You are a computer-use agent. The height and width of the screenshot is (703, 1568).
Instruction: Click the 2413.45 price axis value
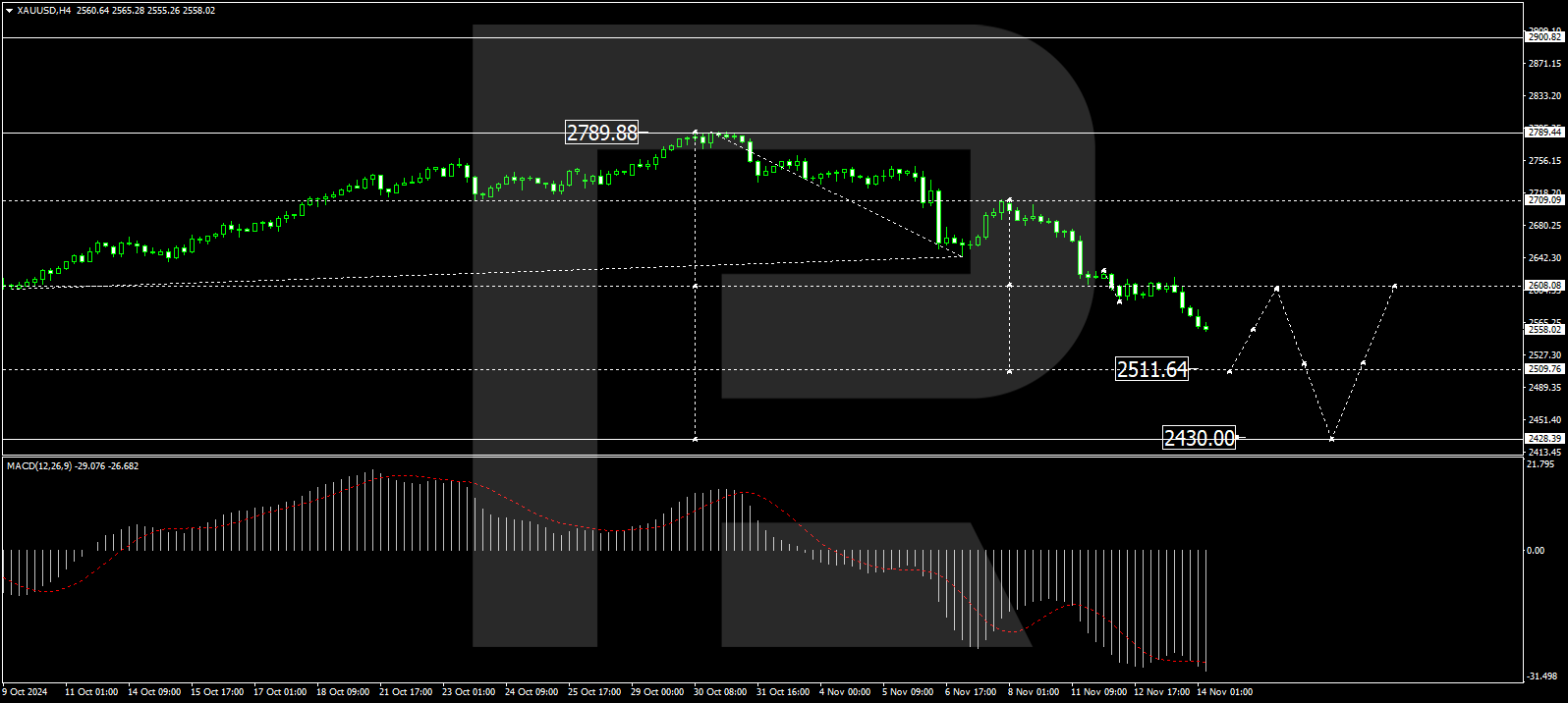pyautogui.click(x=1544, y=453)
